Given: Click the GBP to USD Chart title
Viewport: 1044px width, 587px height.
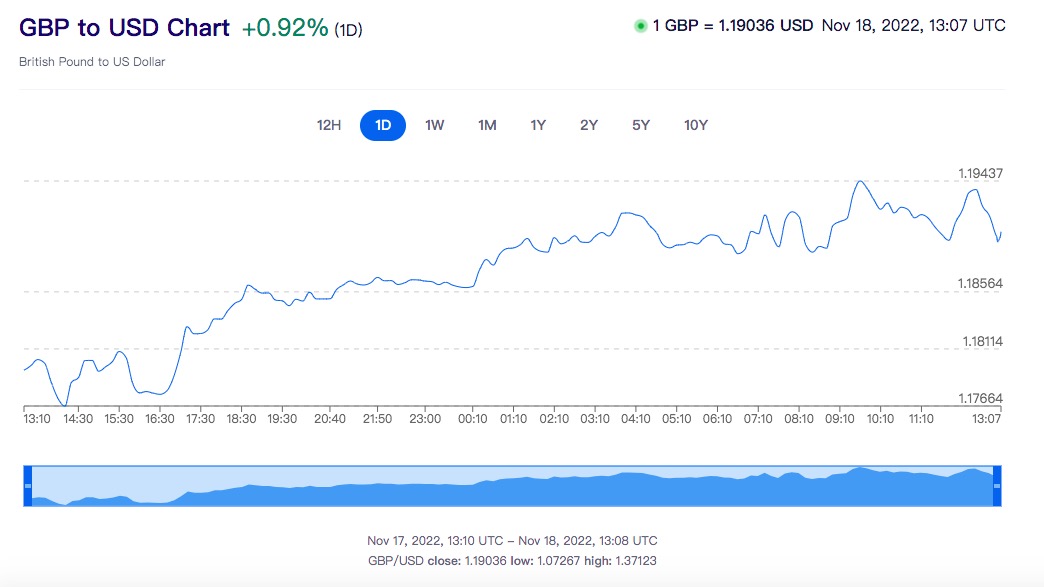Looking at the screenshot, I should click(124, 28).
